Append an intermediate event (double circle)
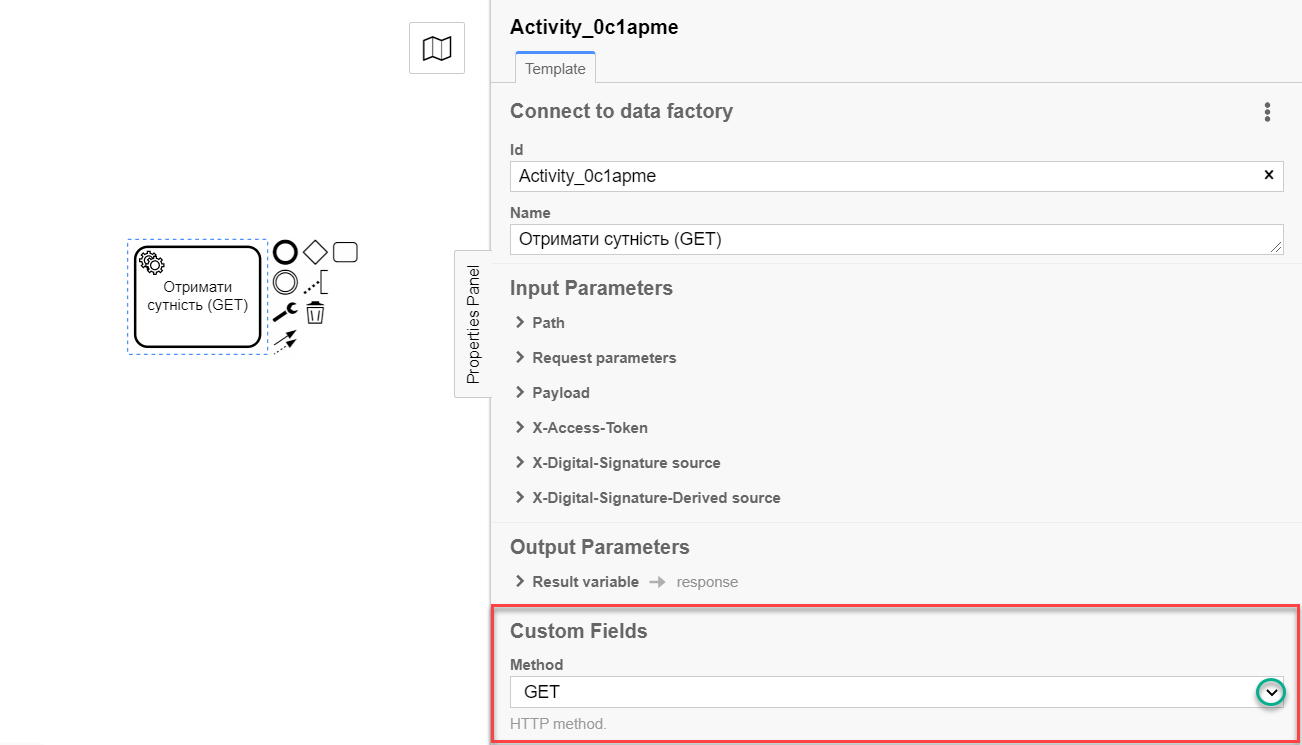This screenshot has height=745, width=1302. point(286,282)
